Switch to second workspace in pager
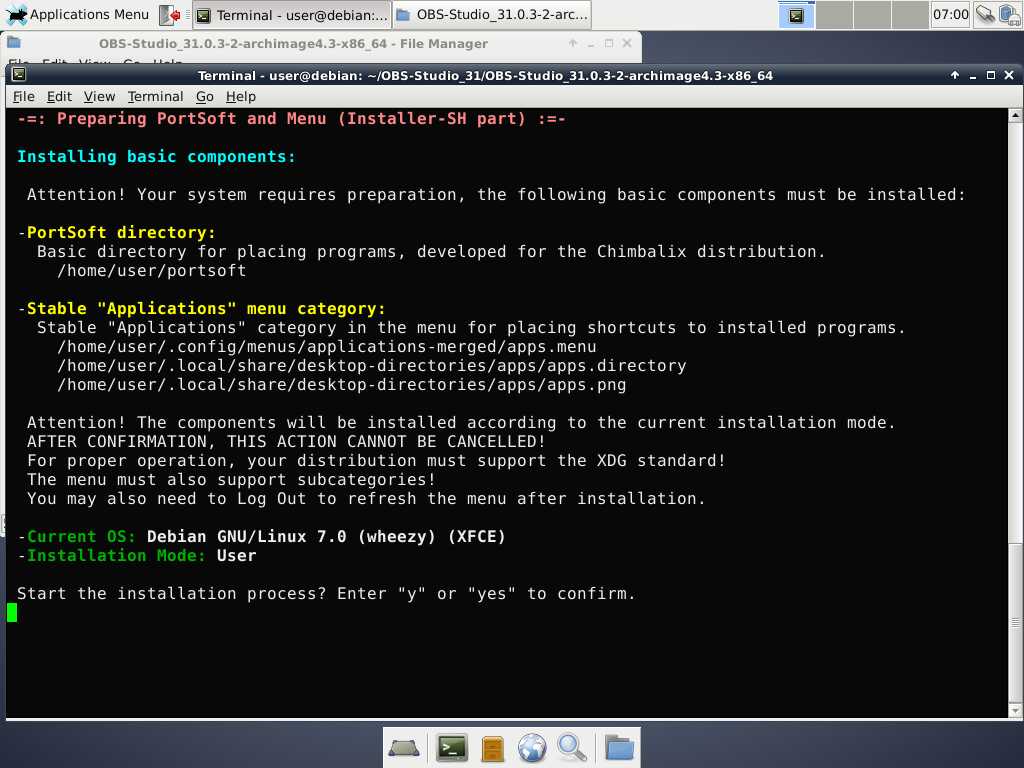 click(834, 15)
